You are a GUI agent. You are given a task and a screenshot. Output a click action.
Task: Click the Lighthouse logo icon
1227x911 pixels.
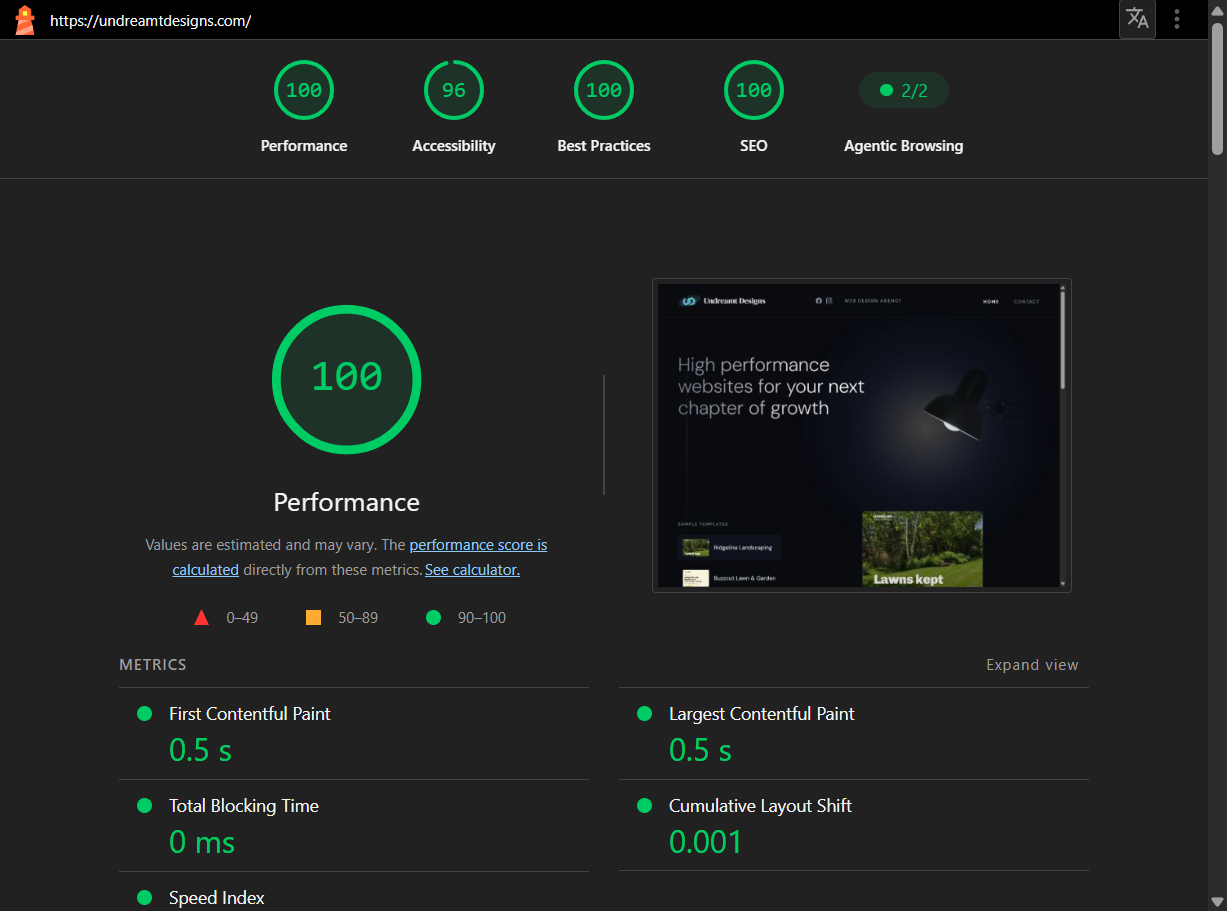pyautogui.click(x=25, y=20)
